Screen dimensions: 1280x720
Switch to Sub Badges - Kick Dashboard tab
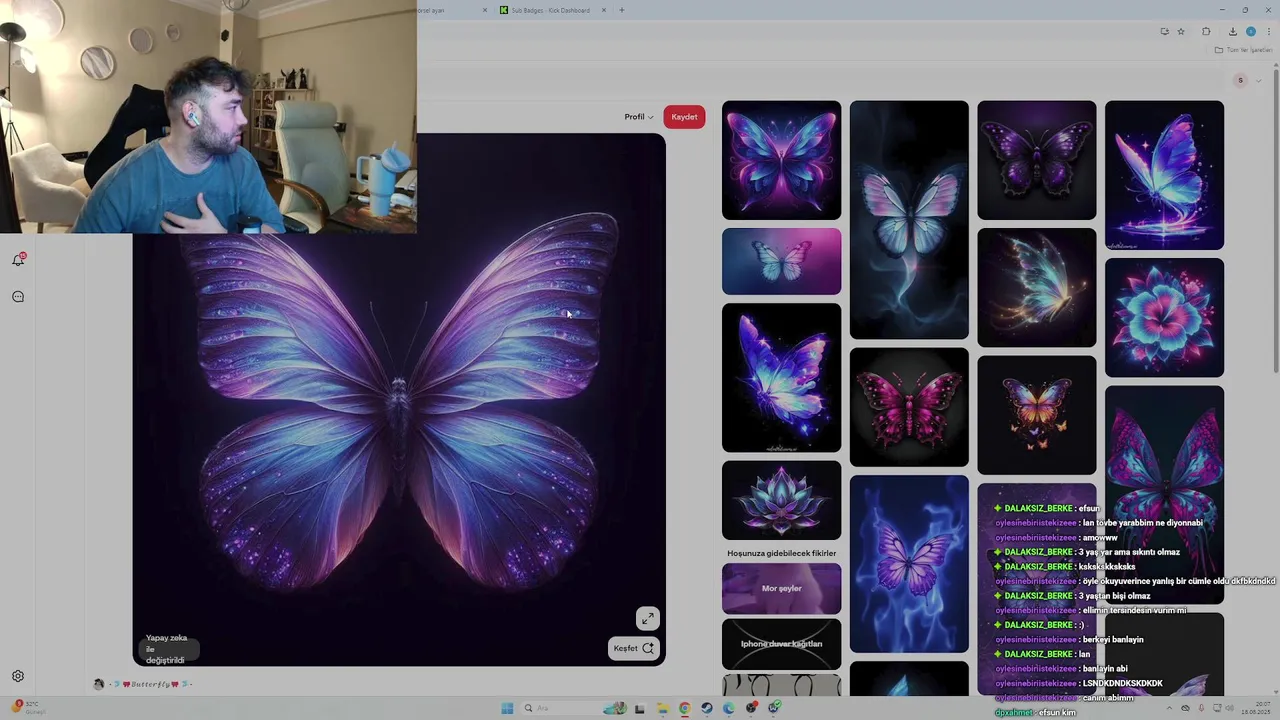pos(550,10)
